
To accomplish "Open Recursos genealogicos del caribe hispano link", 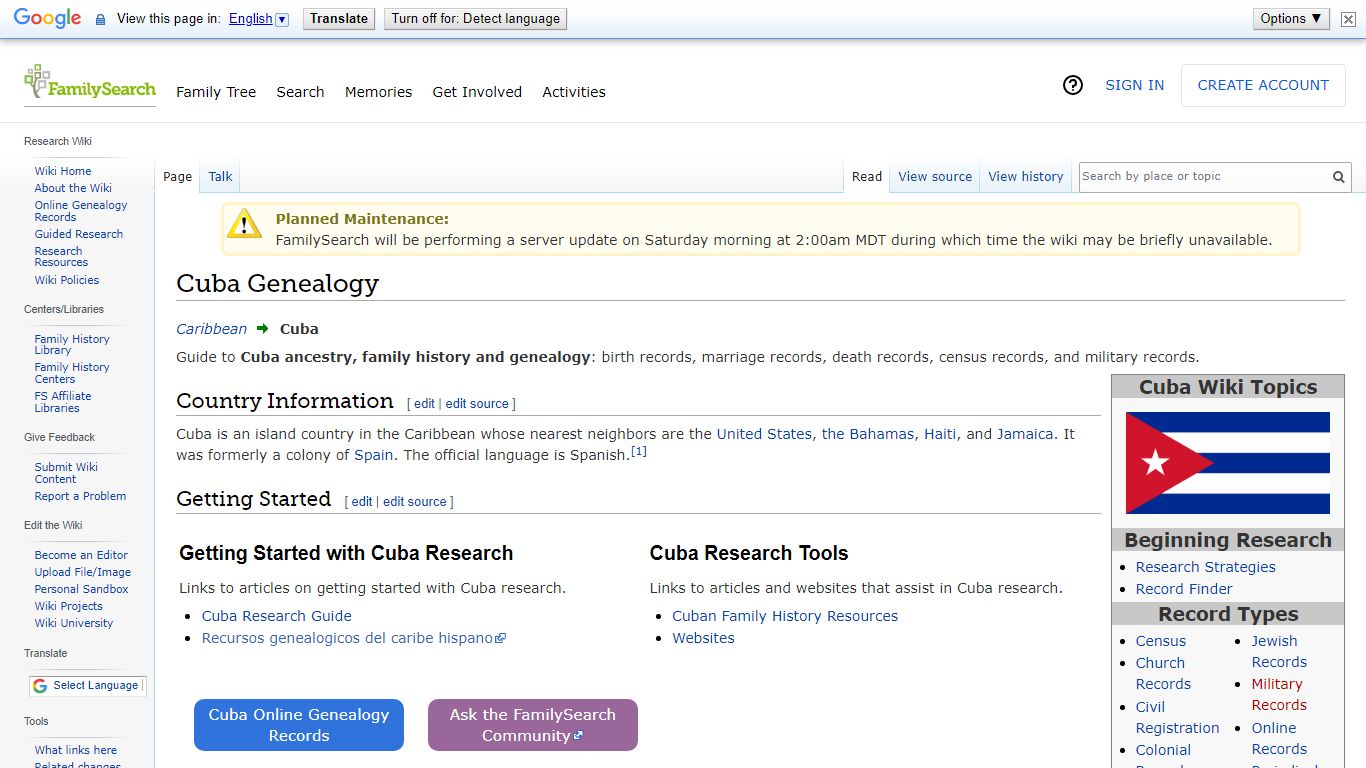I will [354, 638].
